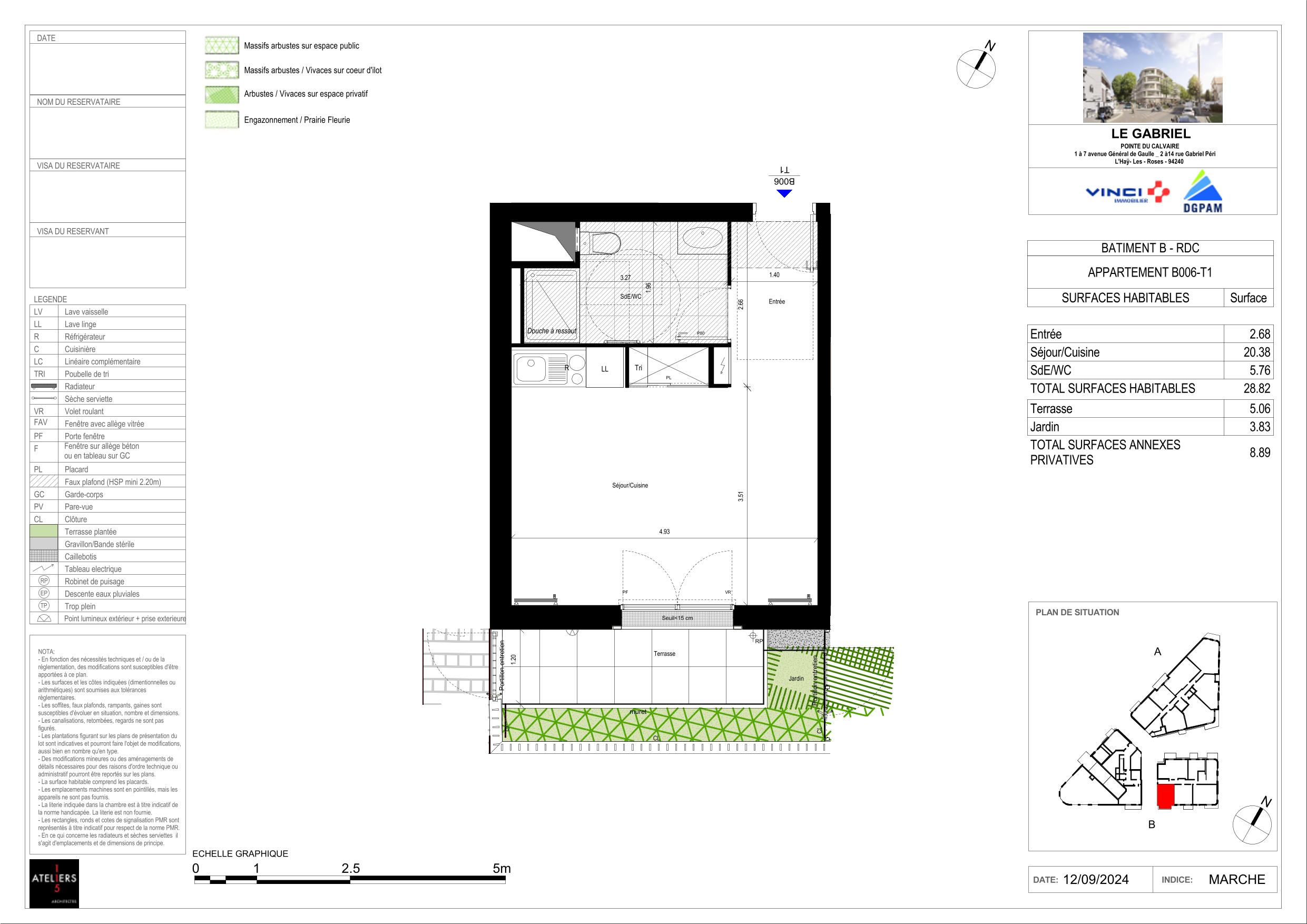Click the VINCI Immobilier logo

[1128, 192]
